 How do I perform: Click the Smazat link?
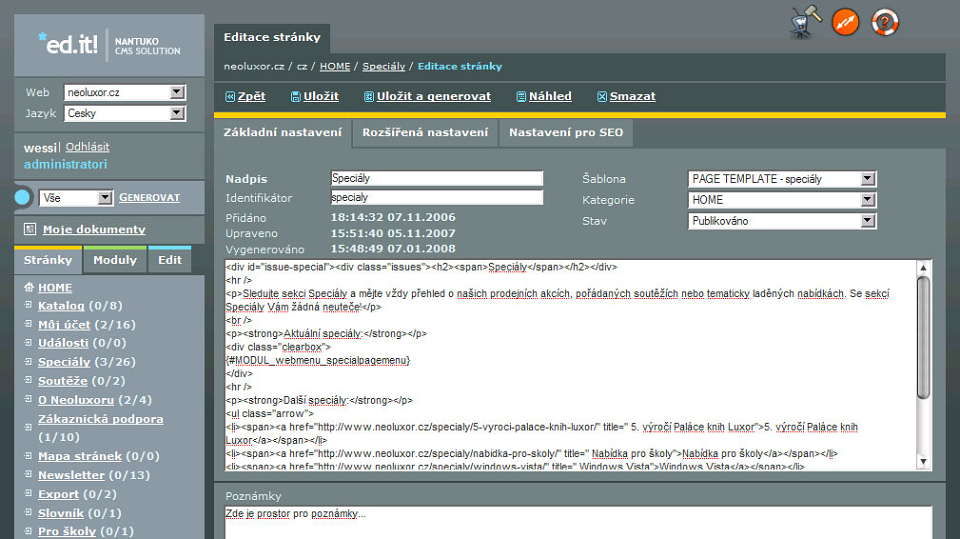(632, 96)
